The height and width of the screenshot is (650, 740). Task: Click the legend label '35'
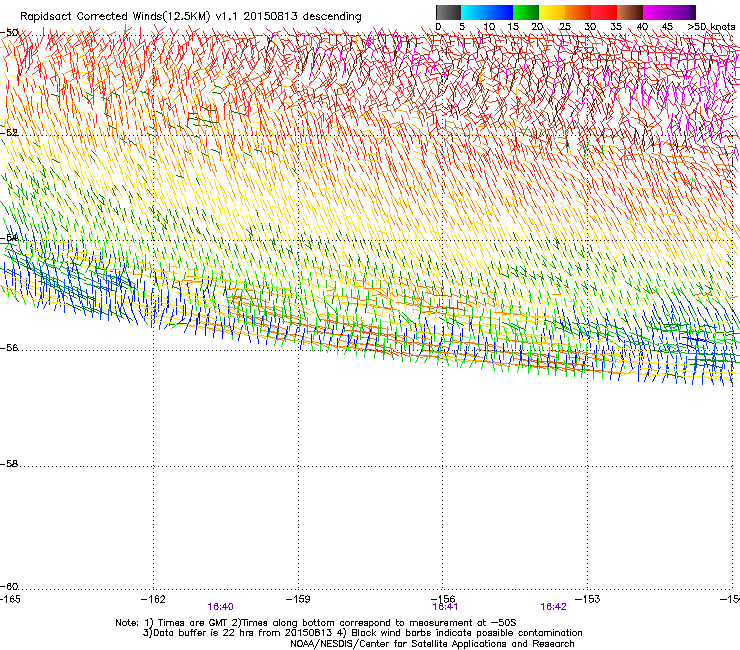(x=616, y=26)
